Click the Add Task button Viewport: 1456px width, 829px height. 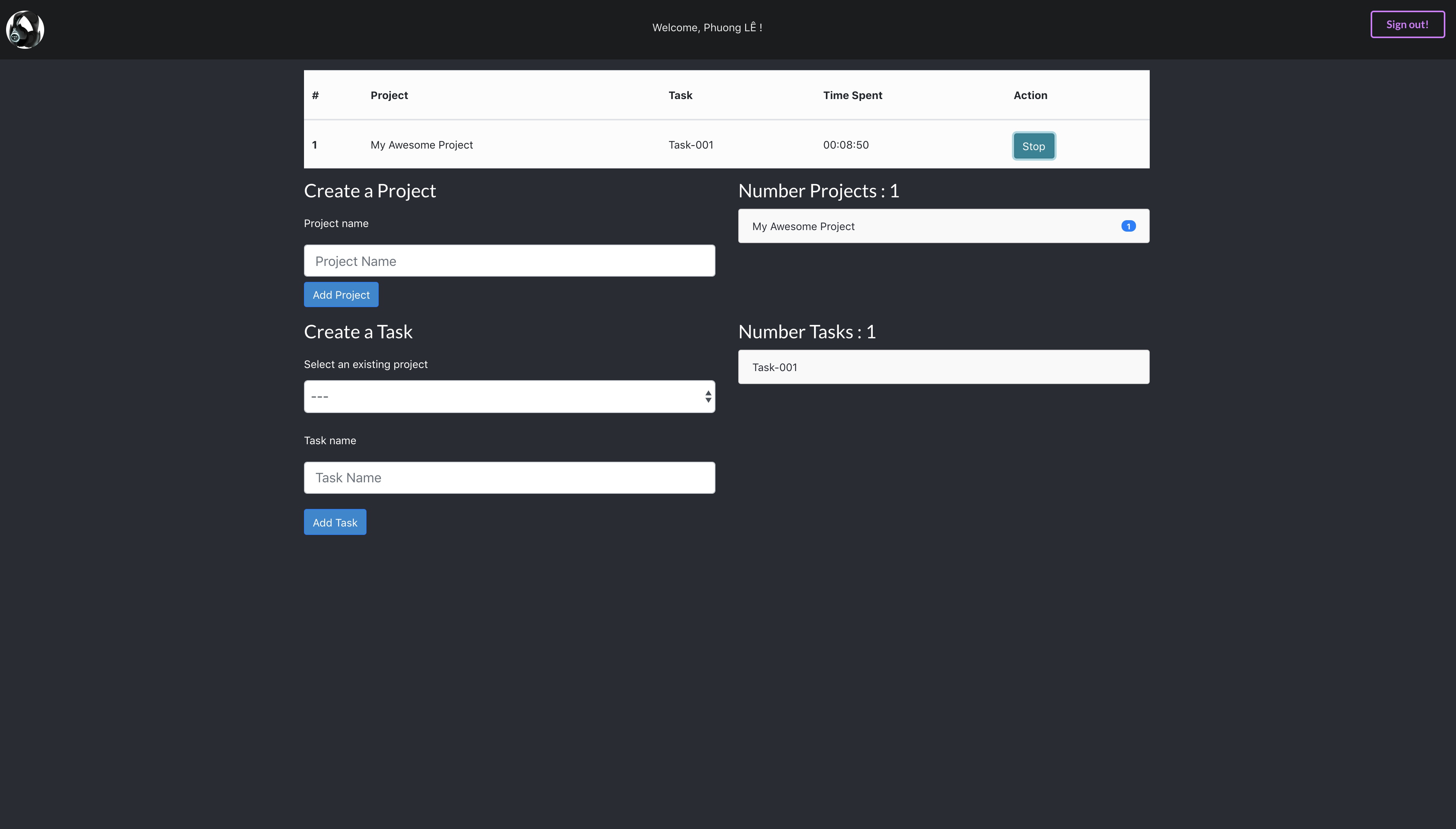(335, 522)
